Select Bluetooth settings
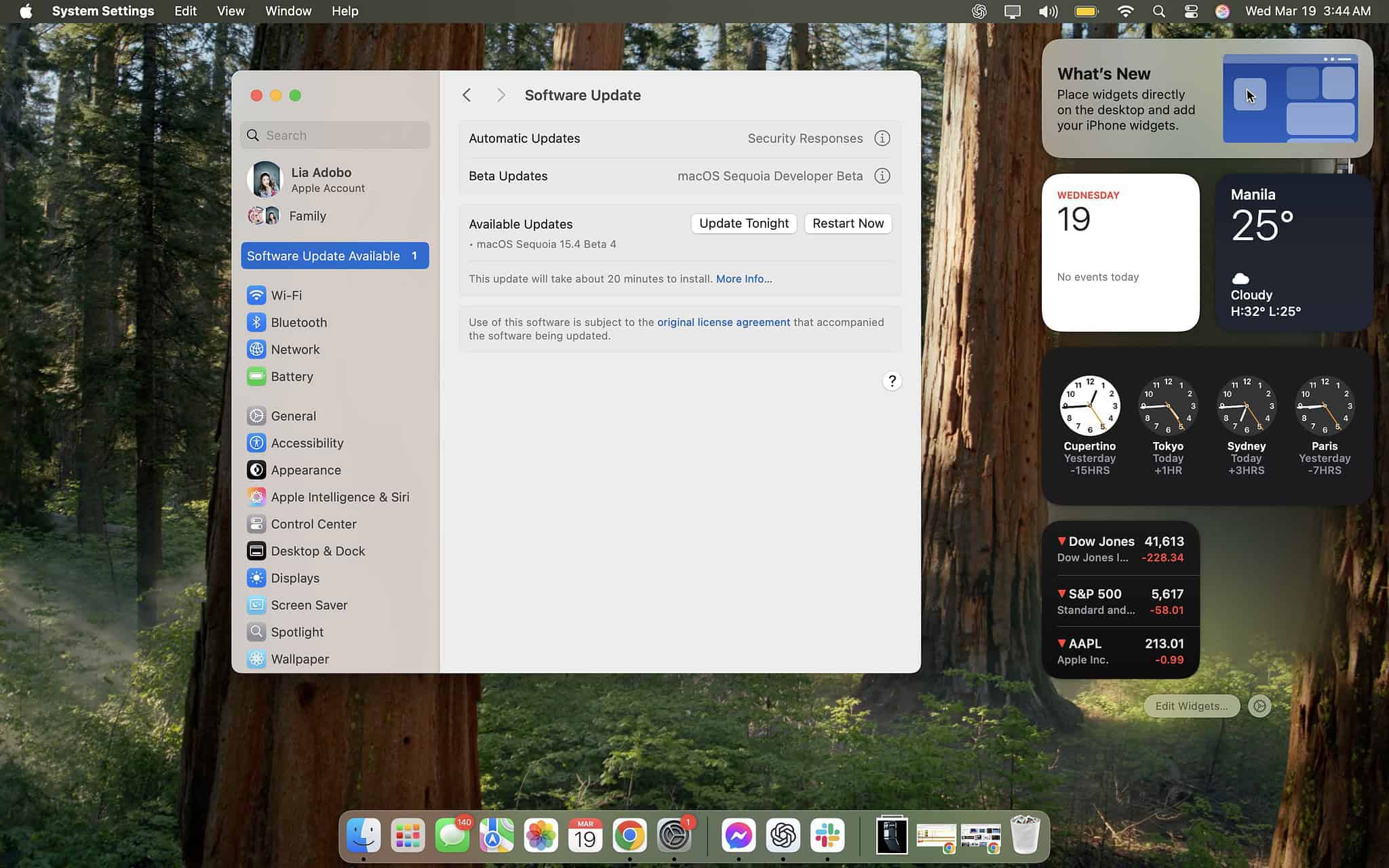The image size is (1389, 868). [298, 322]
